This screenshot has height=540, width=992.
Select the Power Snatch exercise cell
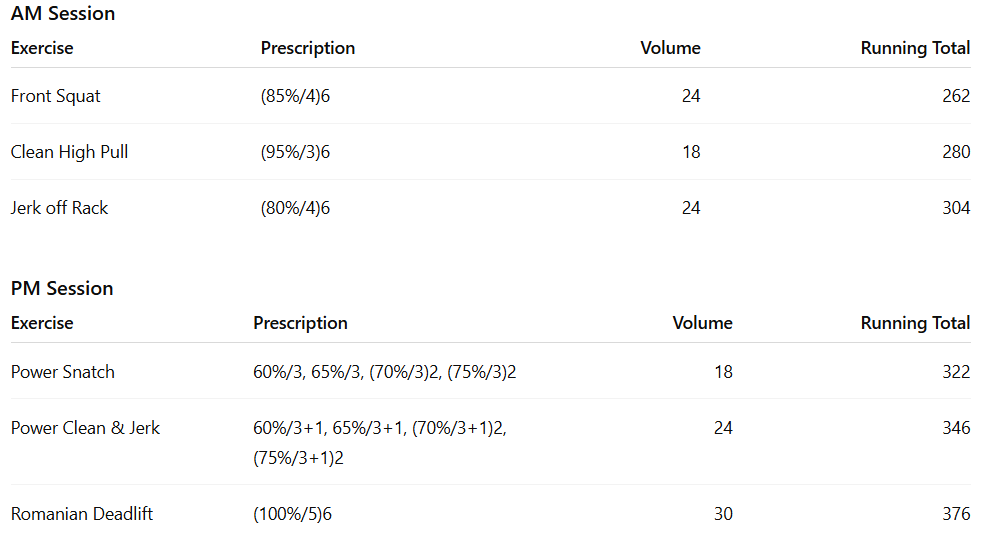point(63,372)
